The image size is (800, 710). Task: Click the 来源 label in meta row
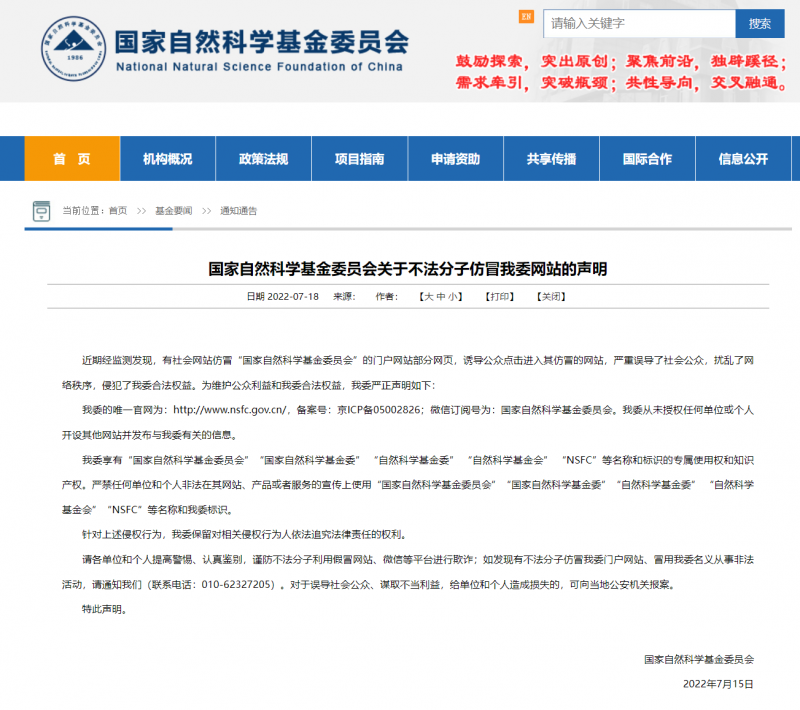pyautogui.click(x=344, y=297)
